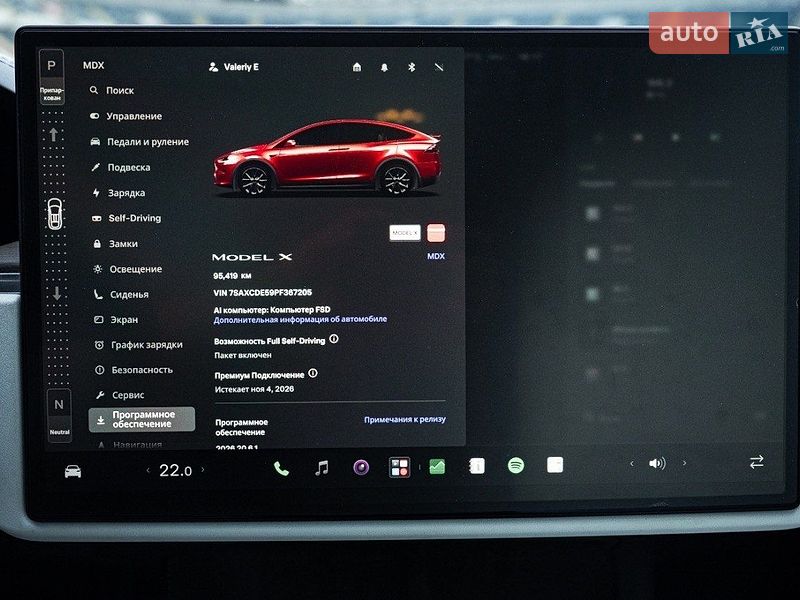This screenshot has width=800, height=600.
Task: Open the Поиск search field
Action: [112, 90]
